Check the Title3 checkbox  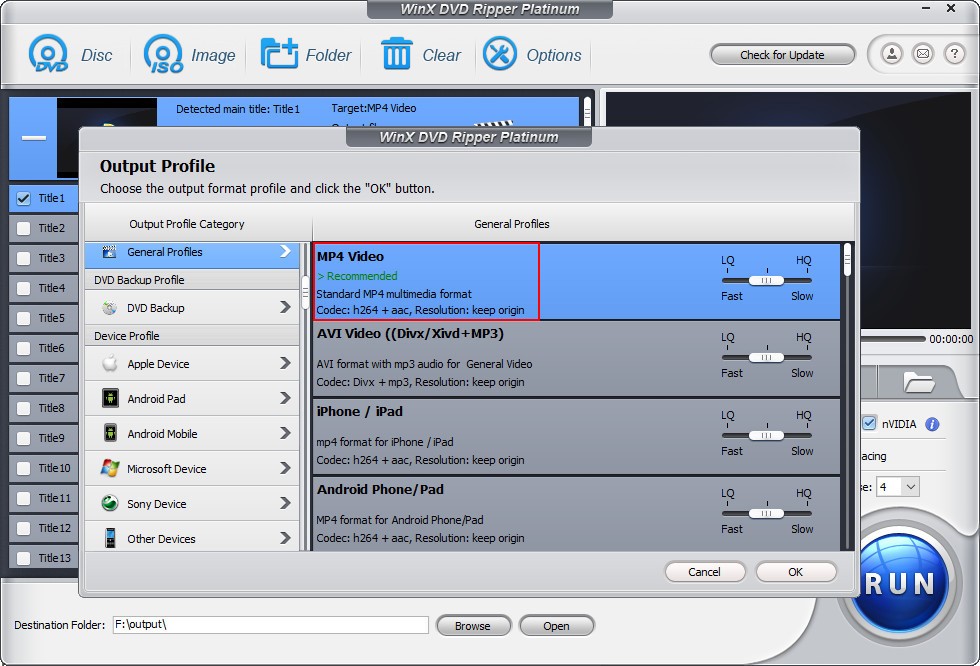[x=23, y=258]
